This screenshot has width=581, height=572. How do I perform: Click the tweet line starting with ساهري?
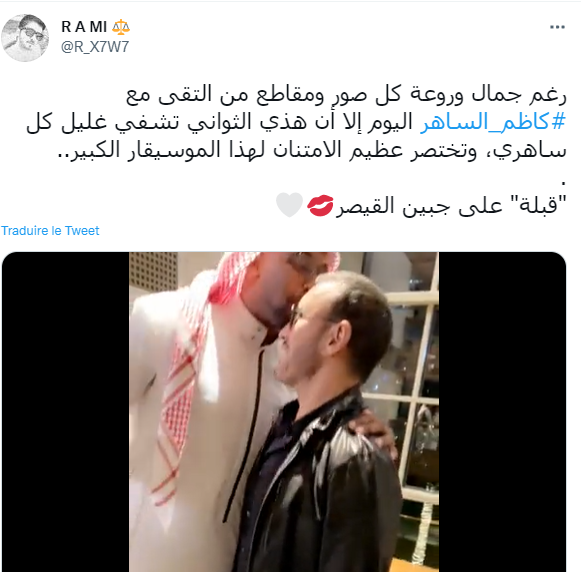(x=312, y=151)
